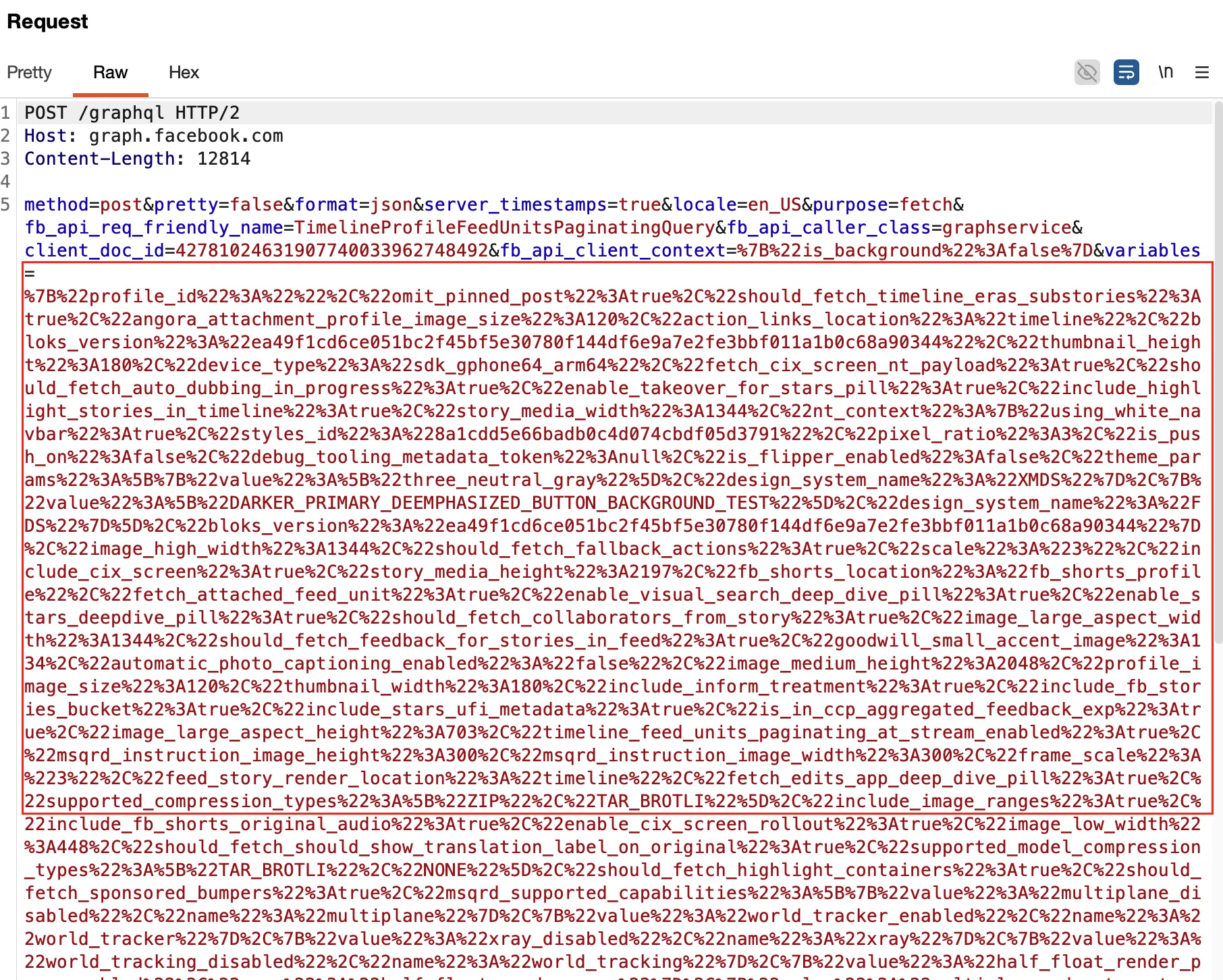Click line number 5 in the gutter

point(5,205)
